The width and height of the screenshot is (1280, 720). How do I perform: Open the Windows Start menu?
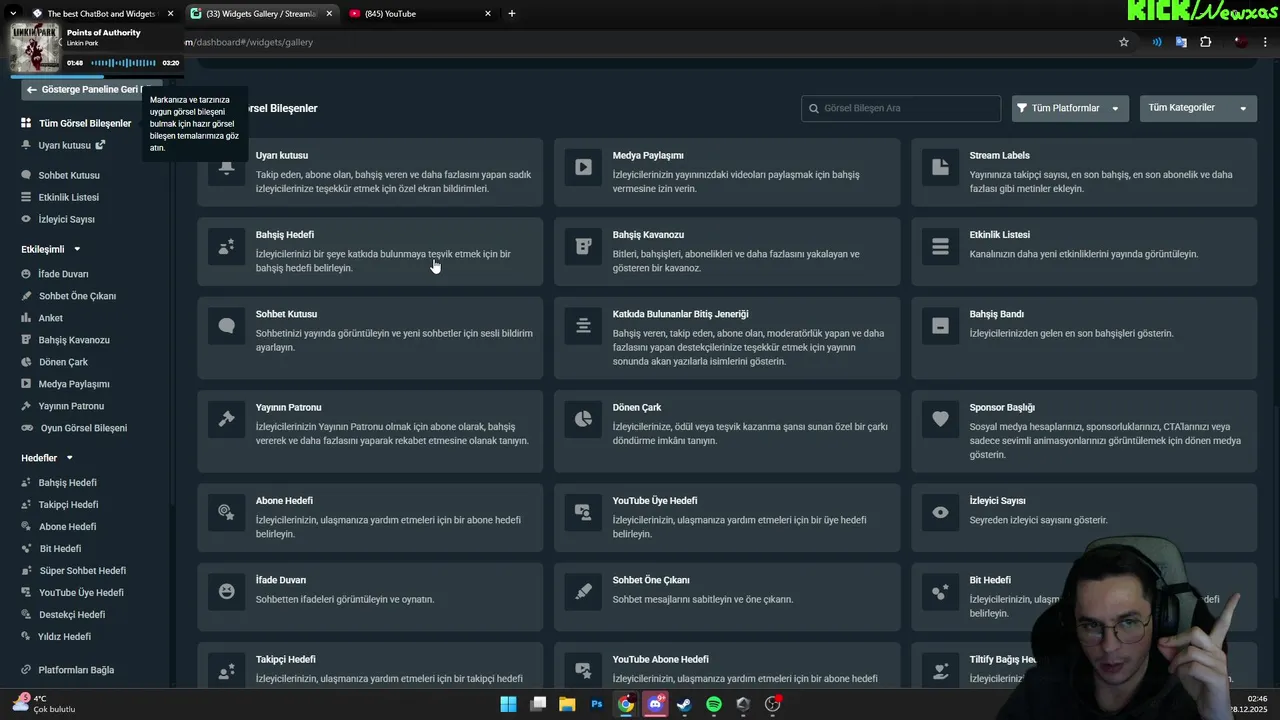coord(508,704)
